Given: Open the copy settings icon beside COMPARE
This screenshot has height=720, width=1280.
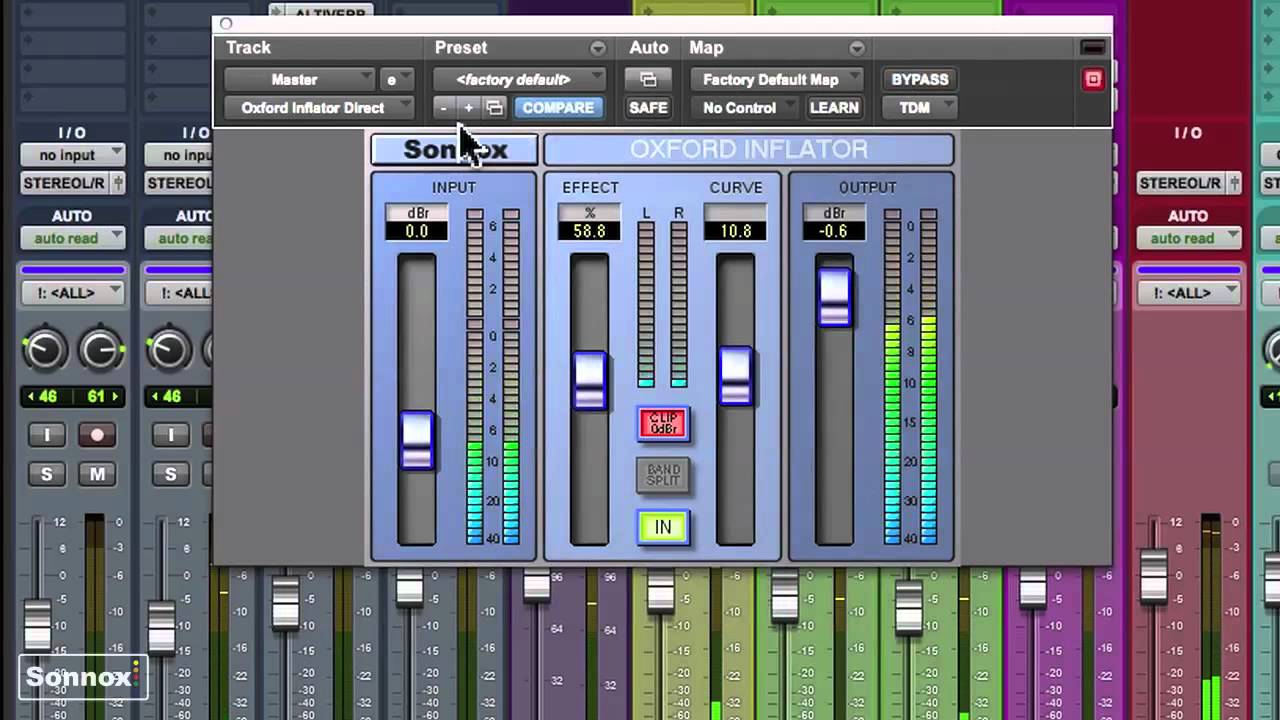Looking at the screenshot, I should click(494, 108).
